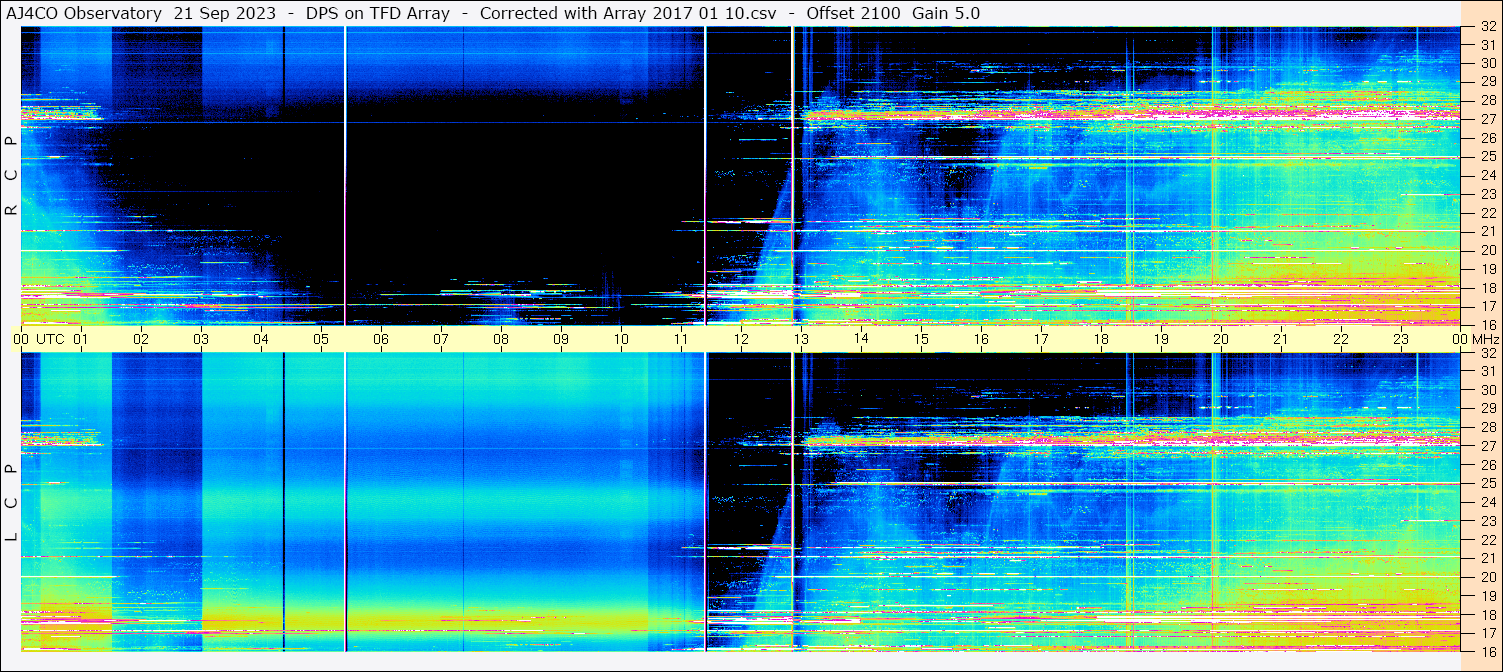Image resolution: width=1503 pixels, height=672 pixels.
Task: Click 18 MHz on lower panel frequency scale
Action: [1487, 615]
